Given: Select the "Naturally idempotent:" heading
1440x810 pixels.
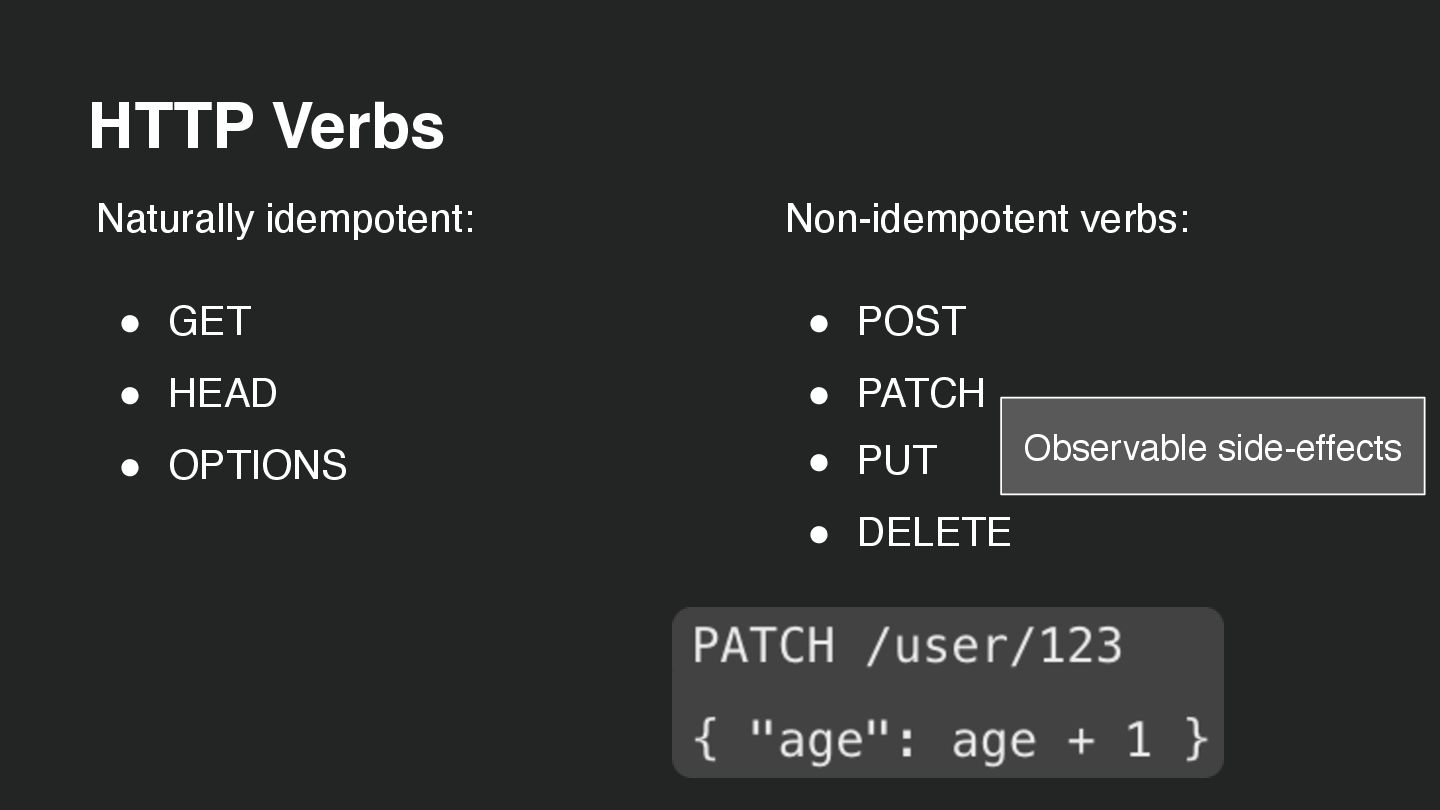Looking at the screenshot, I should 285,218.
